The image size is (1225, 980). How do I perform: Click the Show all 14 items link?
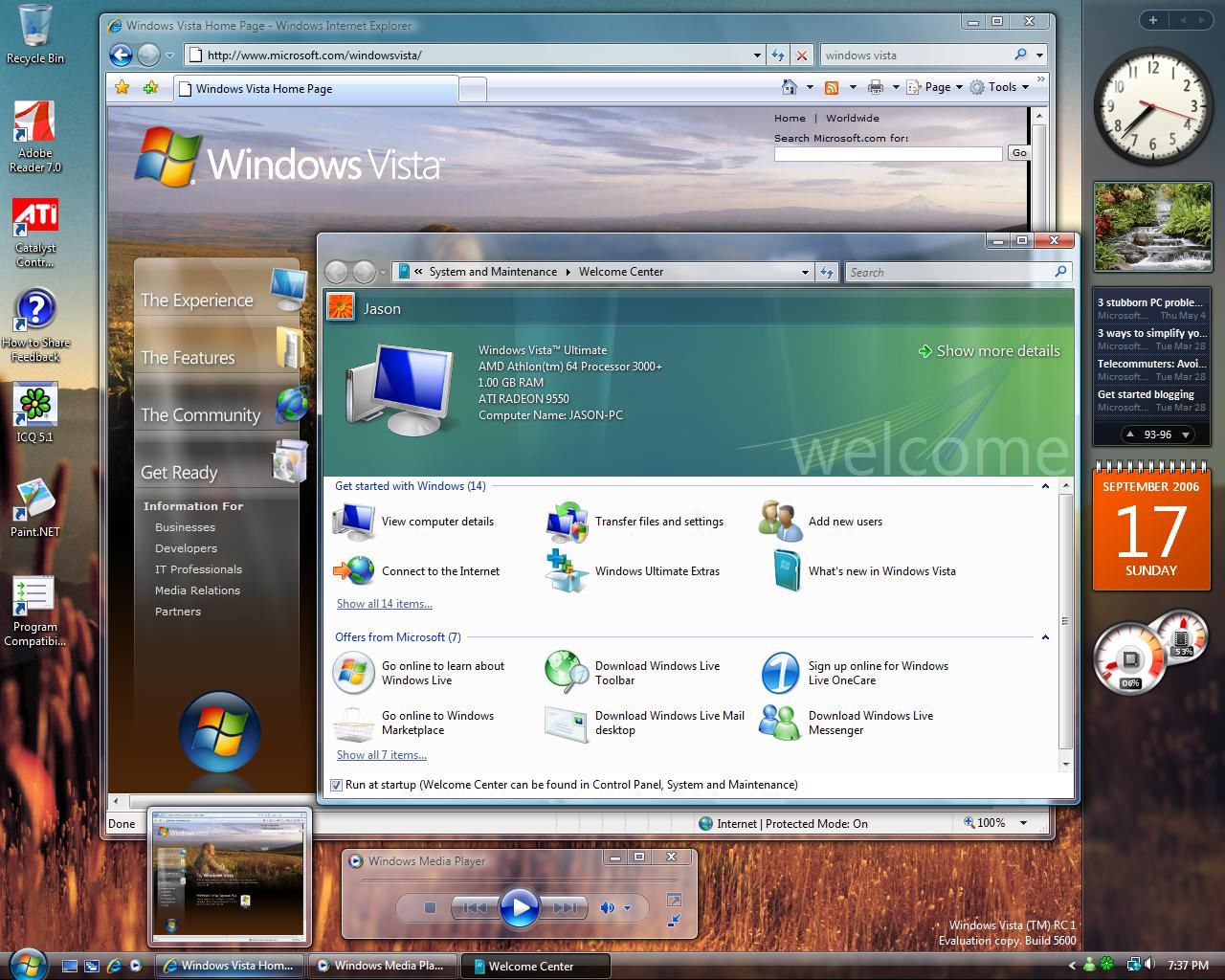pos(384,604)
